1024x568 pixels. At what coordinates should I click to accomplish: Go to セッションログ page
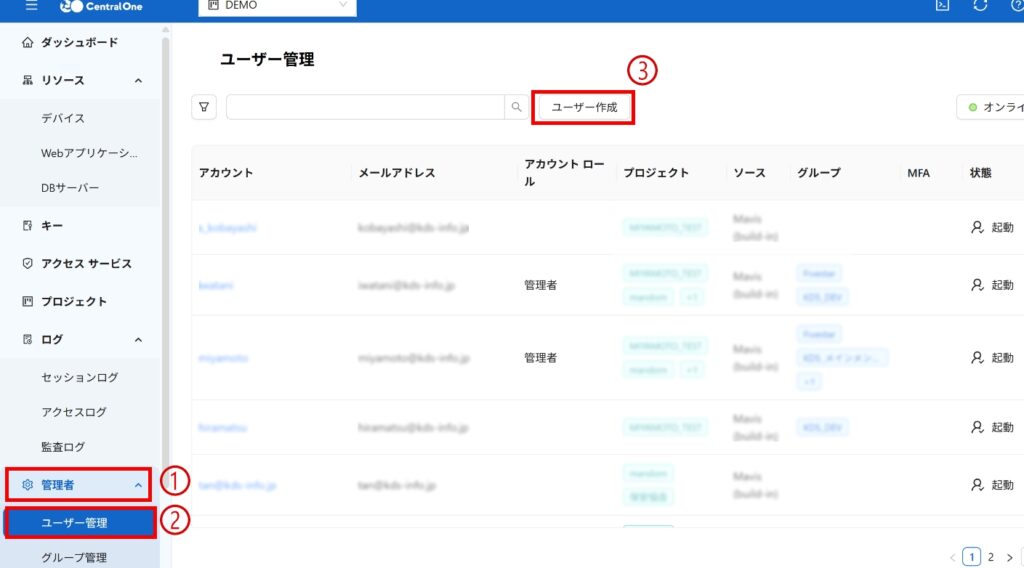pos(80,378)
